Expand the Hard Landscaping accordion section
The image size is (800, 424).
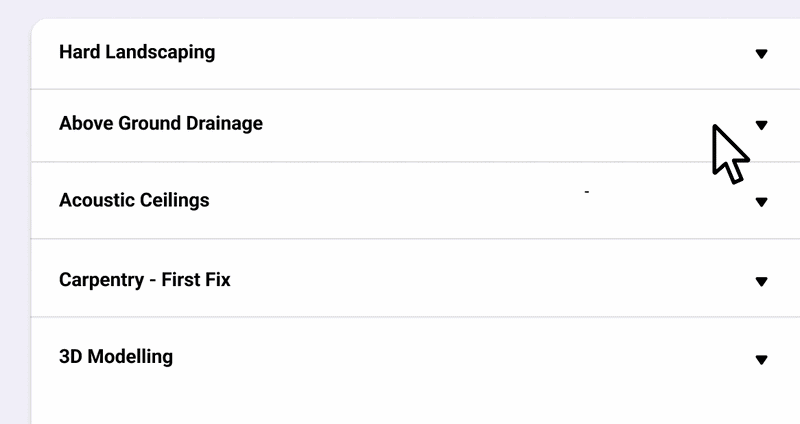point(400,53)
